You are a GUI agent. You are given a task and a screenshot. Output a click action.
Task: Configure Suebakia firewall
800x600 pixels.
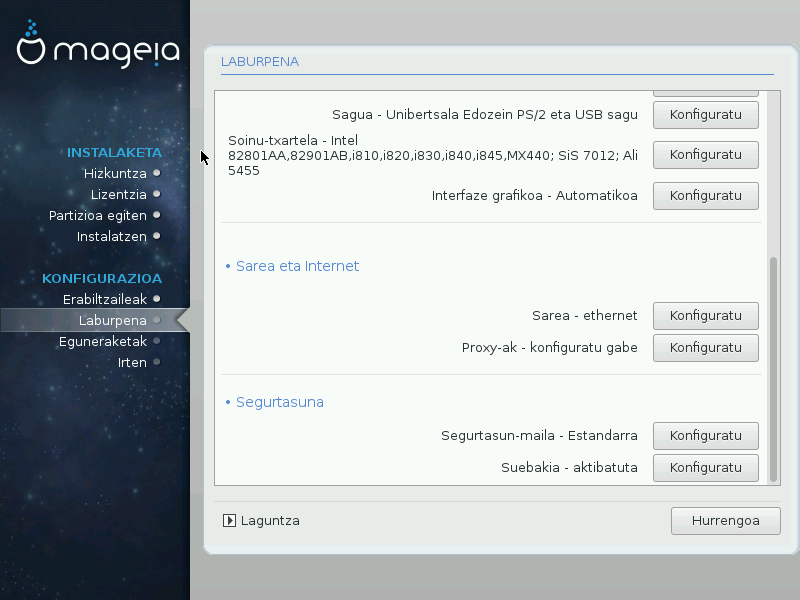click(705, 467)
